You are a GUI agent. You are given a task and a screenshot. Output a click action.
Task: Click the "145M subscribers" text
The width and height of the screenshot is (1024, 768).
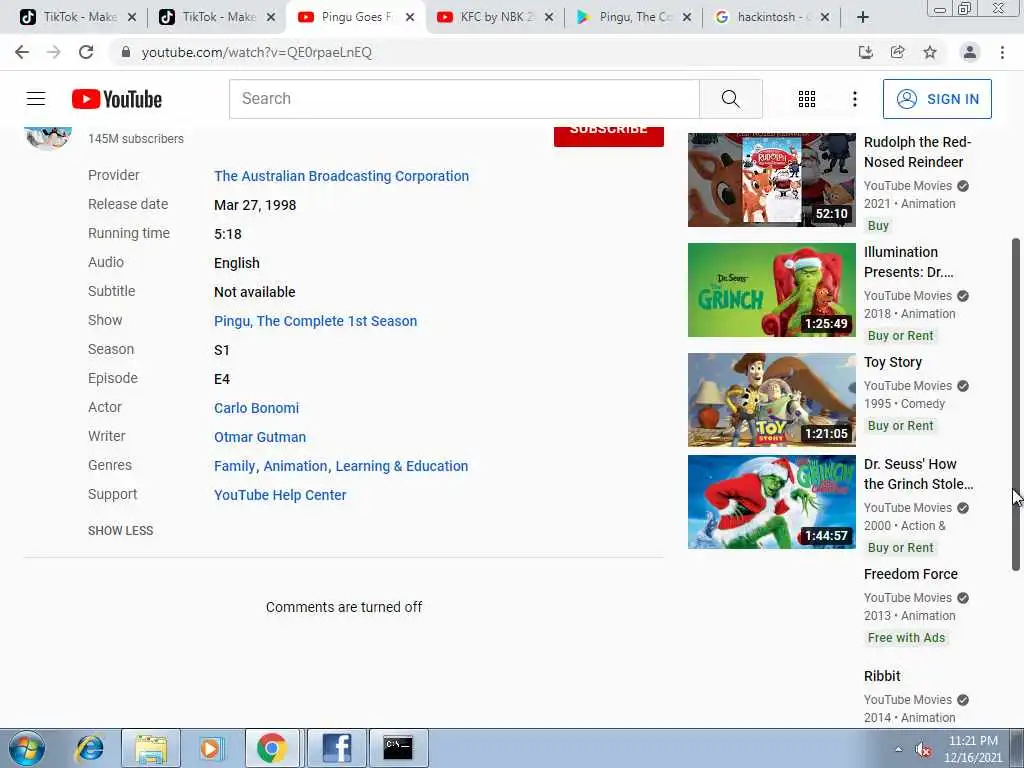[x=136, y=138]
